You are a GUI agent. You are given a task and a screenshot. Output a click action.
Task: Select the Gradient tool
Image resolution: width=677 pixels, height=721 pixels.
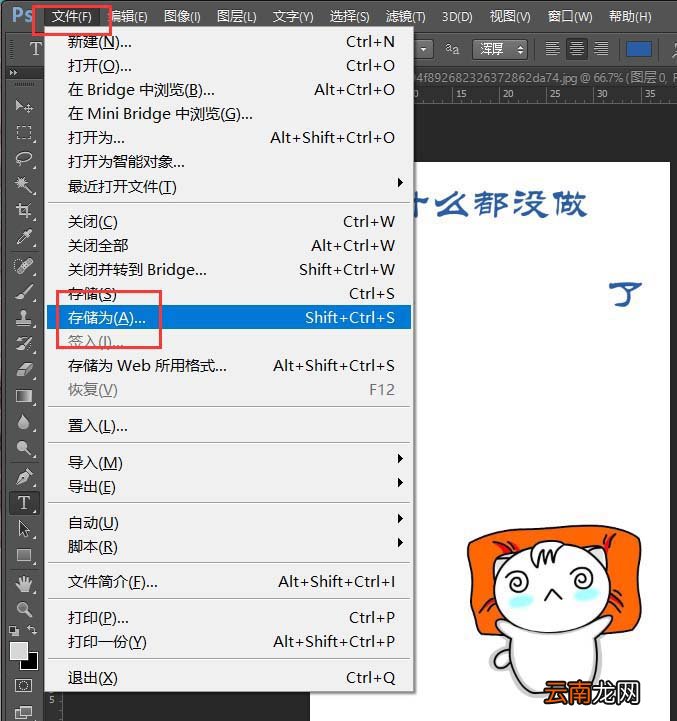tap(23, 396)
